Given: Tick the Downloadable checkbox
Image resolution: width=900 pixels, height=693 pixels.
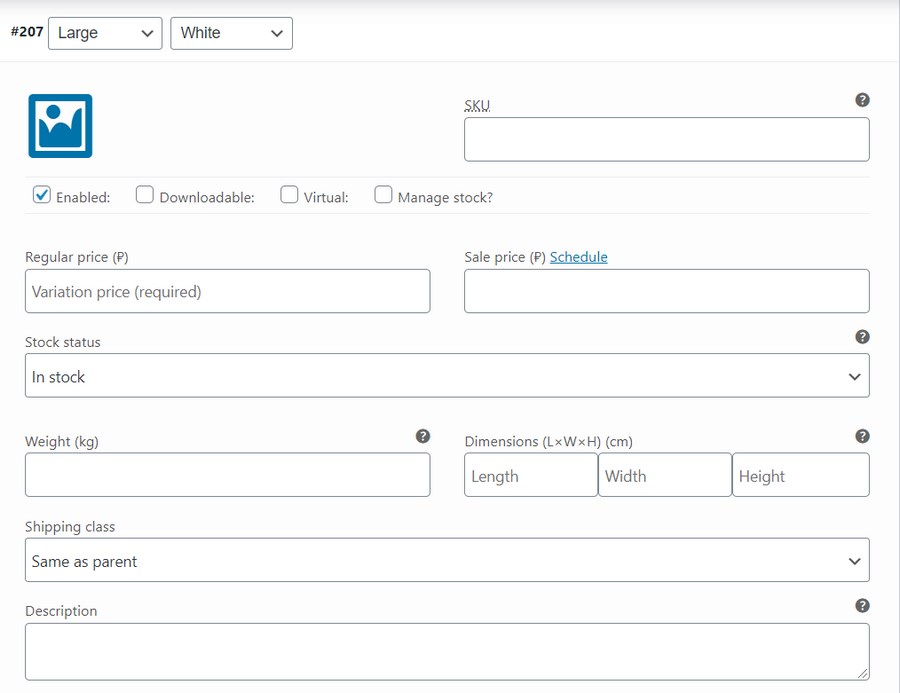Looking at the screenshot, I should (145, 195).
